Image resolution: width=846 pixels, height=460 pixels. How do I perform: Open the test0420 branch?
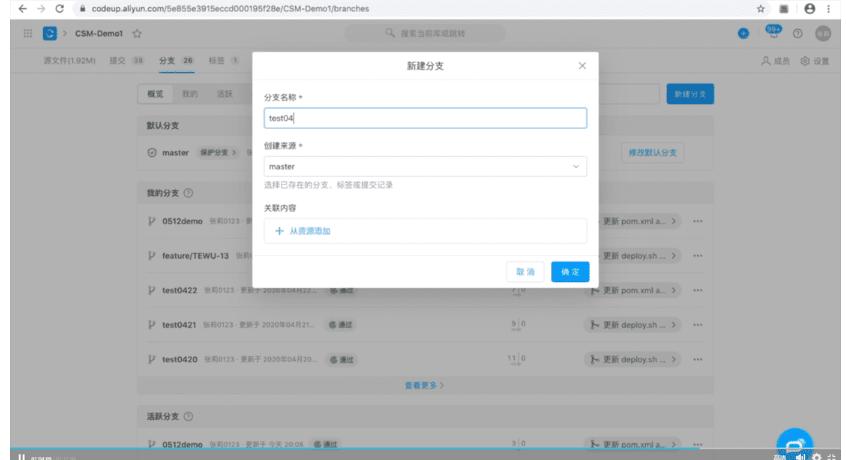pos(180,359)
